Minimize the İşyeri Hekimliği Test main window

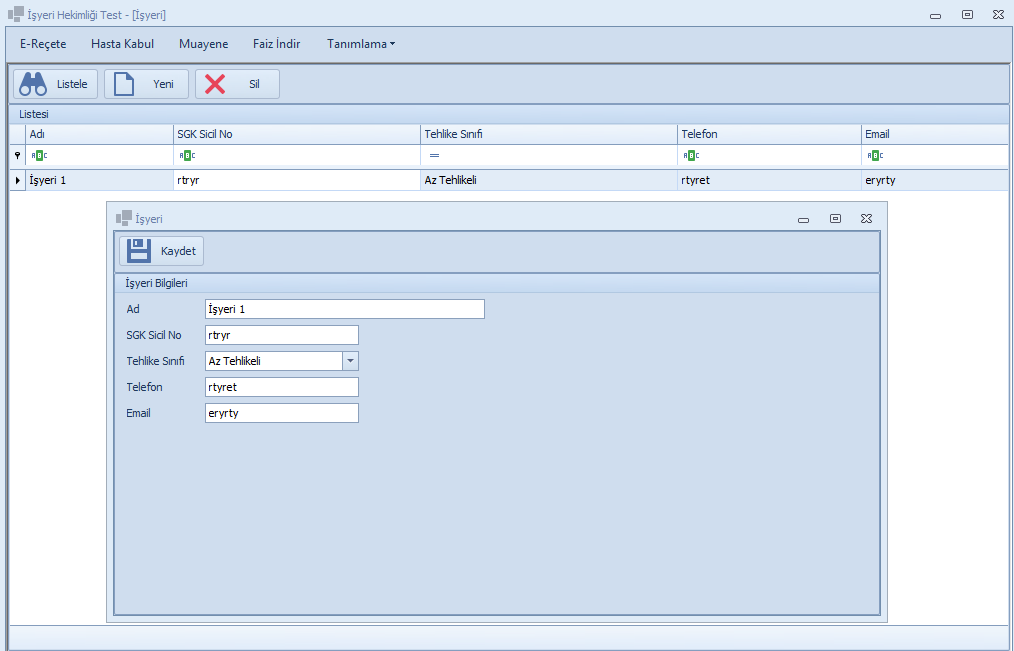(935, 16)
